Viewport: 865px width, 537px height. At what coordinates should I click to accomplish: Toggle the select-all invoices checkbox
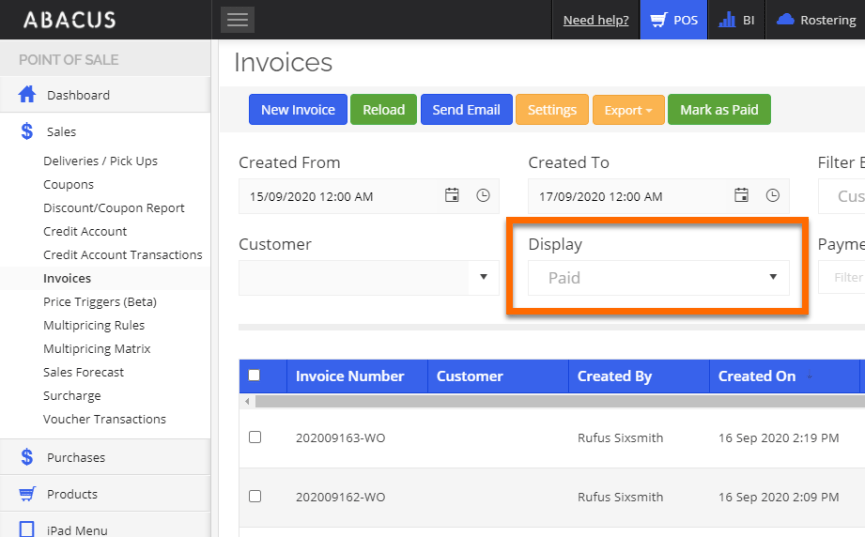pyautogui.click(x=254, y=376)
